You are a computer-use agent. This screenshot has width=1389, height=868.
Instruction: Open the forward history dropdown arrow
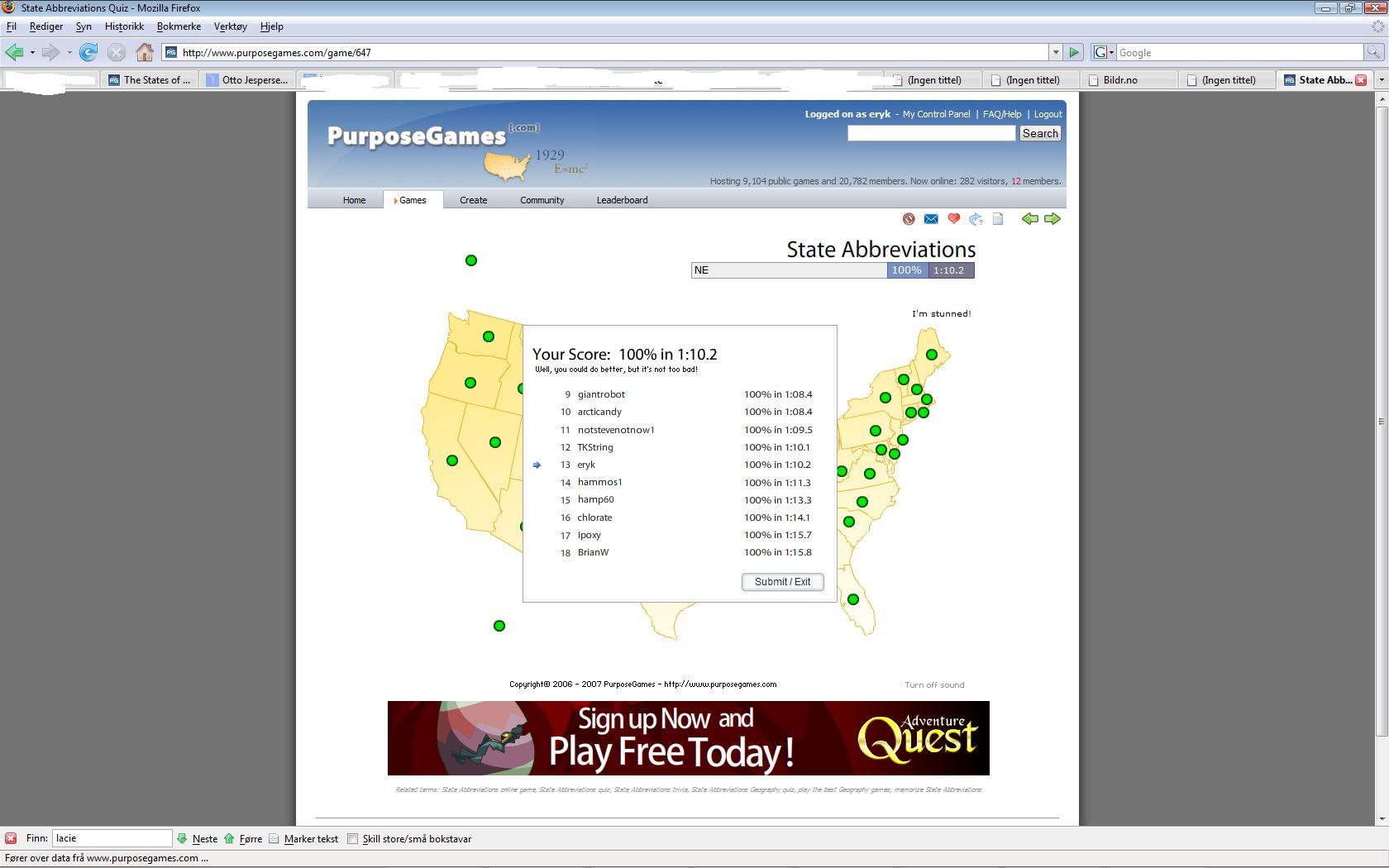[x=69, y=53]
